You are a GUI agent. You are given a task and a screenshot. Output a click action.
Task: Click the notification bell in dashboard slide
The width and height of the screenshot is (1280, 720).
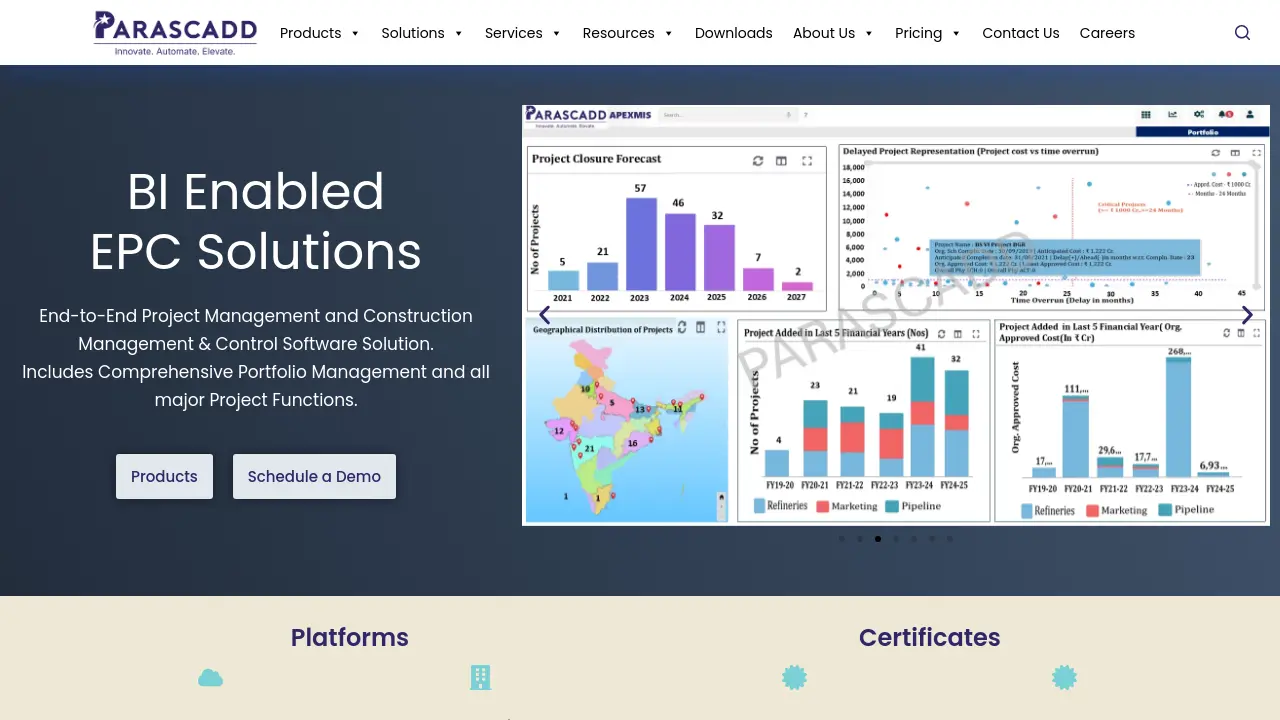pyautogui.click(x=1224, y=115)
